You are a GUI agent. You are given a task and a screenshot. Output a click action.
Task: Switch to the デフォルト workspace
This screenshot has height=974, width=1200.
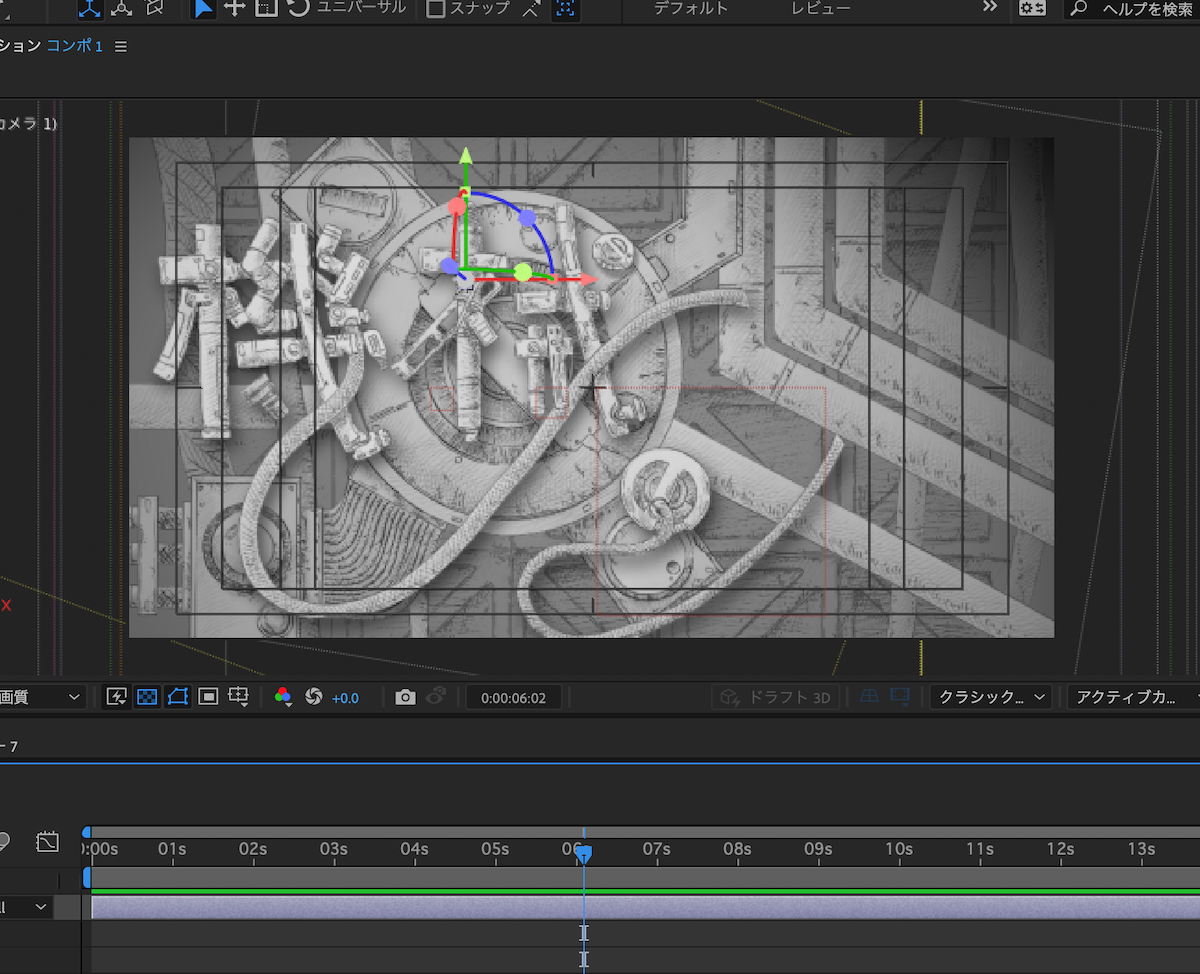[690, 9]
